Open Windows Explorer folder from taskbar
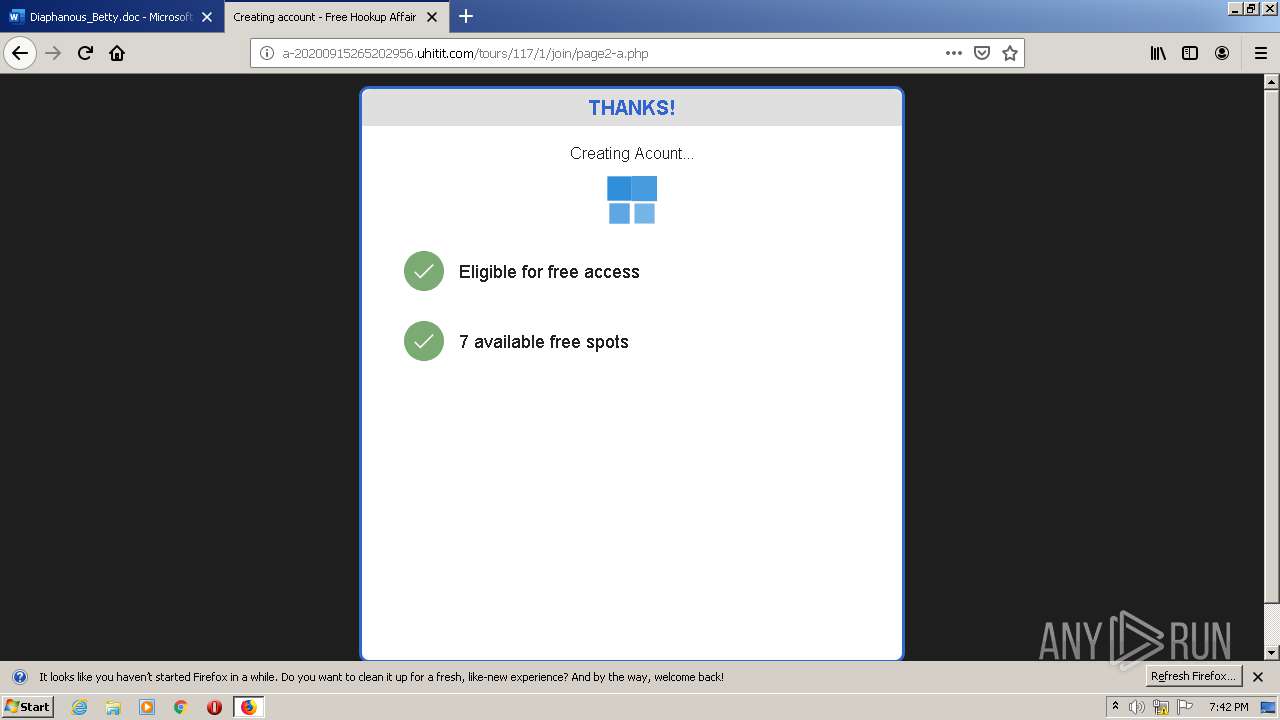This screenshot has width=1280, height=720. point(113,707)
